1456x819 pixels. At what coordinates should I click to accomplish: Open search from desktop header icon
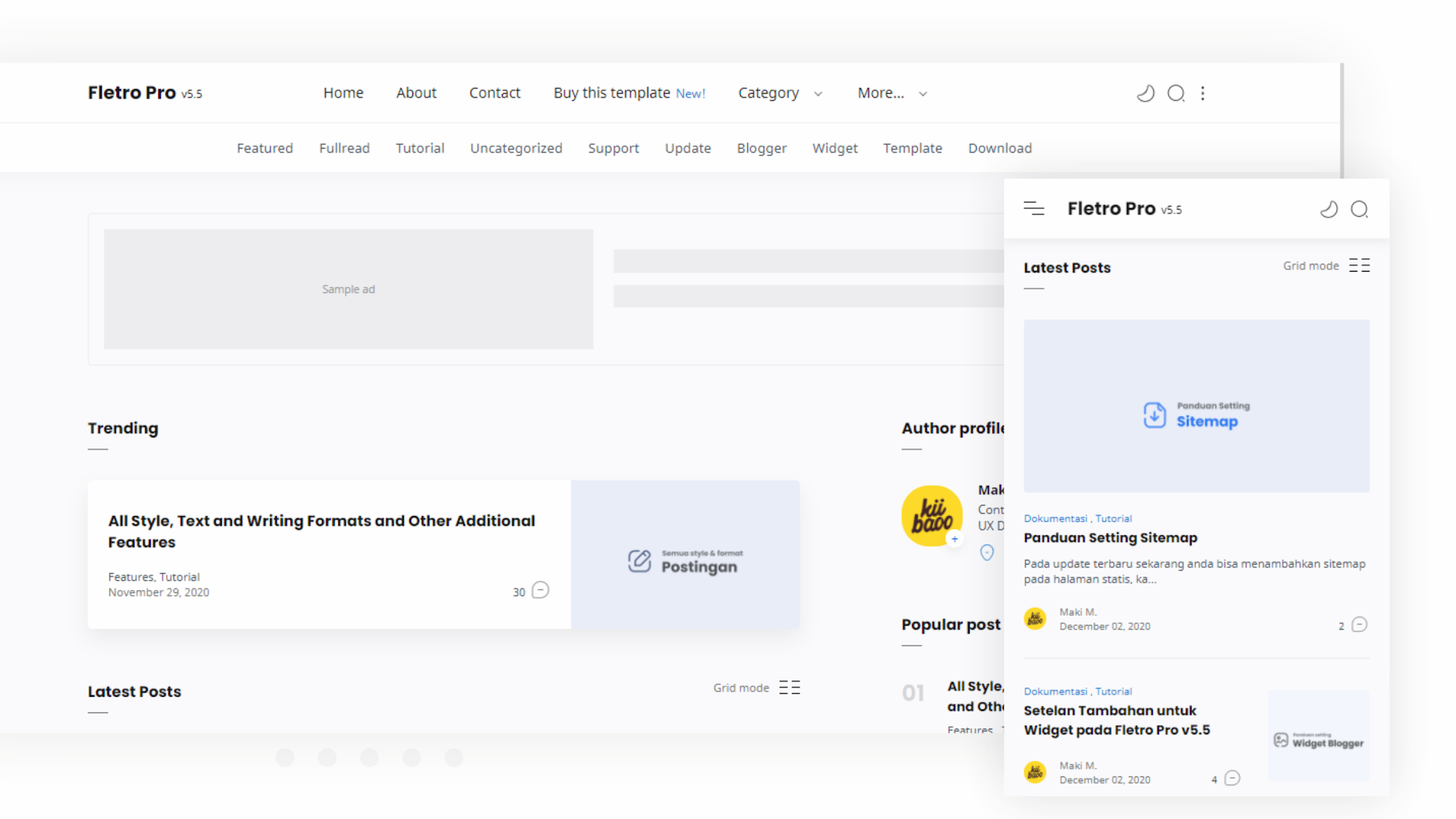click(x=1176, y=93)
